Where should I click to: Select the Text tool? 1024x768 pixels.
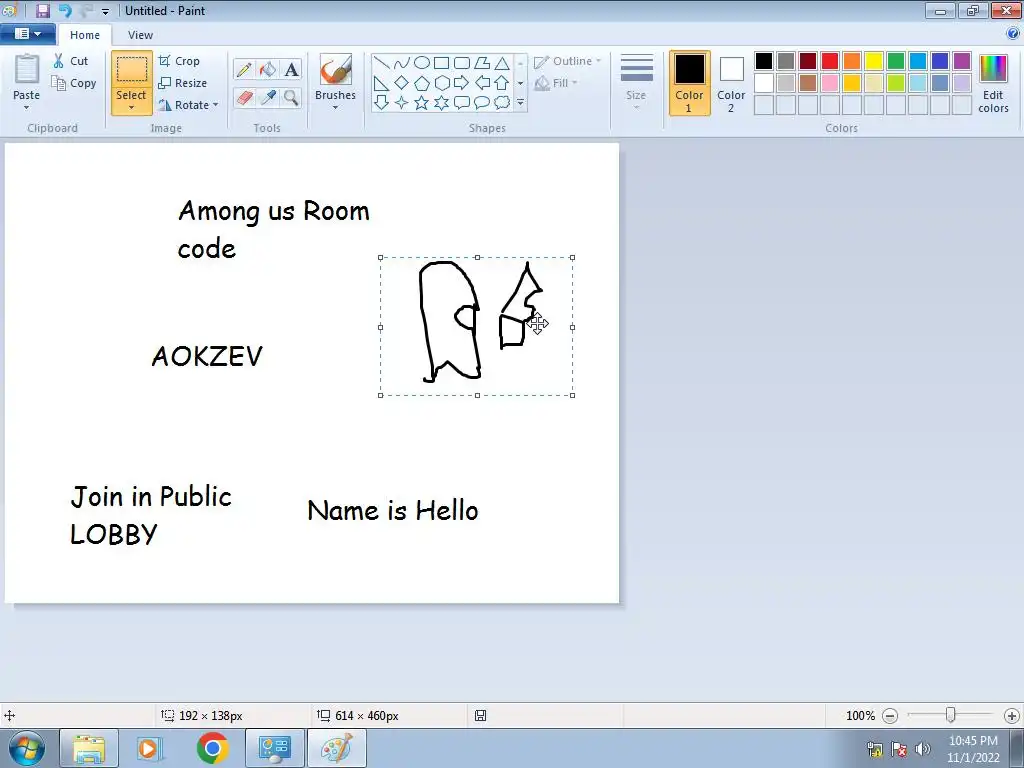[291, 70]
